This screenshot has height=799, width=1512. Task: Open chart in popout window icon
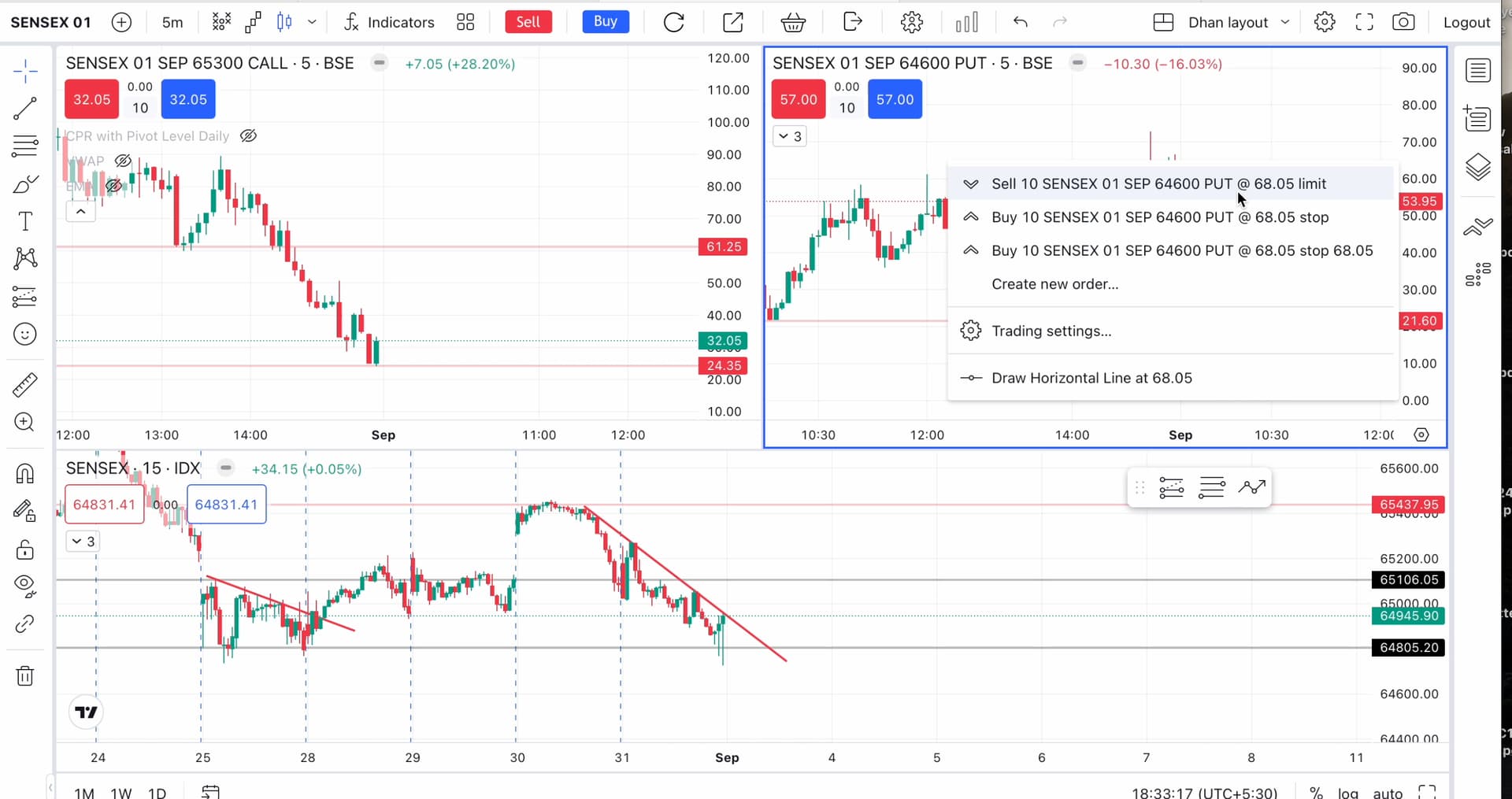click(733, 22)
